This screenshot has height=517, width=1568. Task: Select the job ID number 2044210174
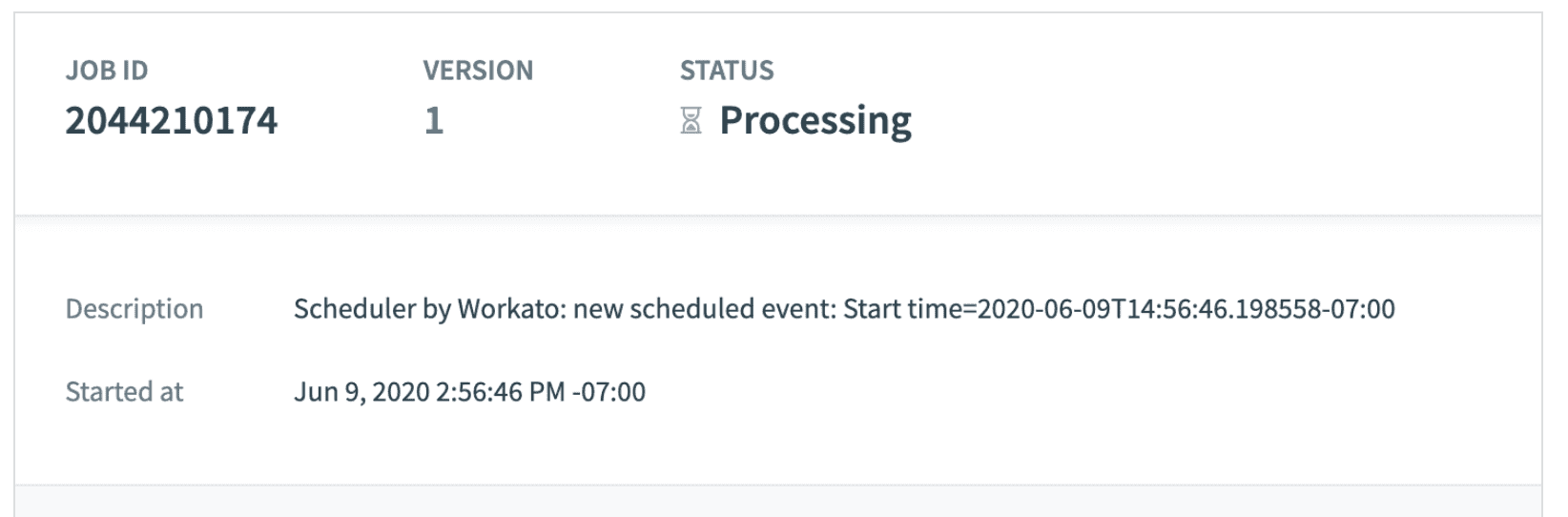(172, 121)
